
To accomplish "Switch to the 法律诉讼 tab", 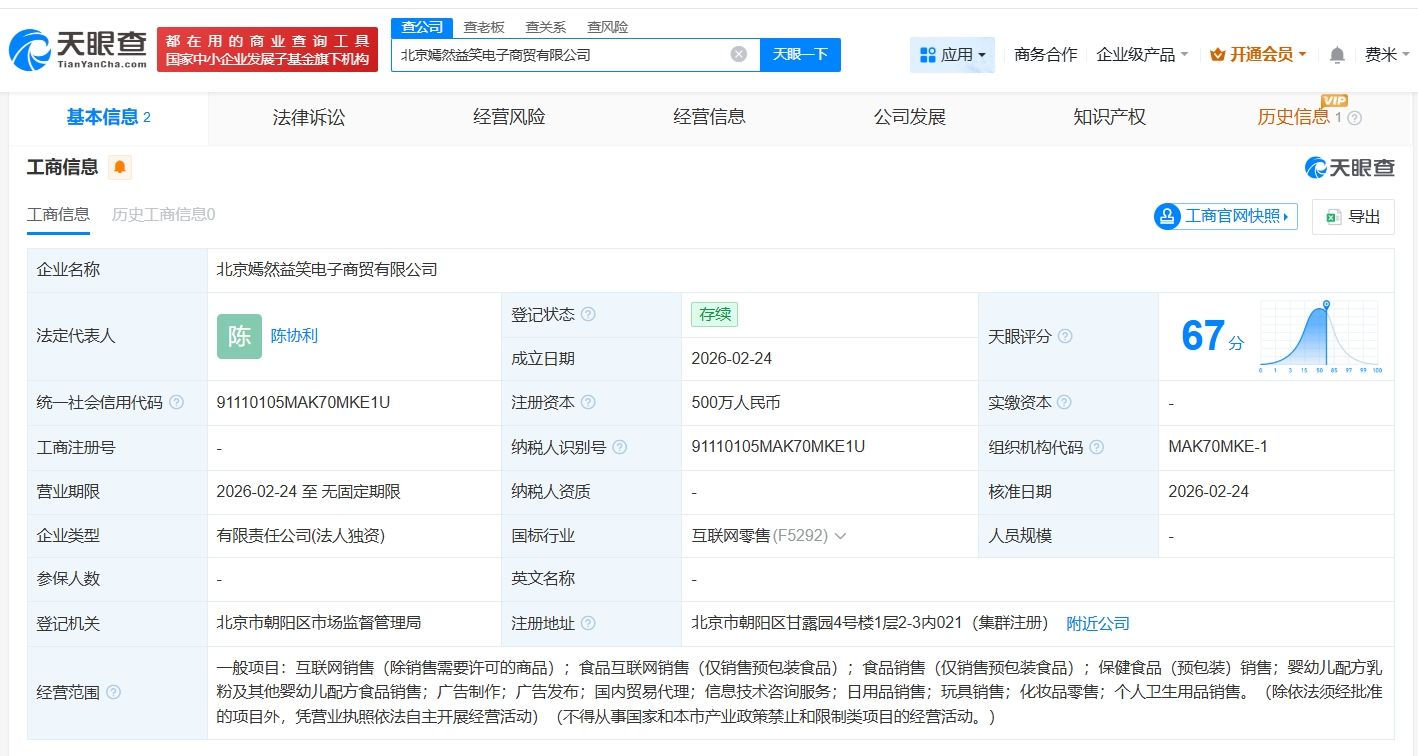I will coord(309,118).
